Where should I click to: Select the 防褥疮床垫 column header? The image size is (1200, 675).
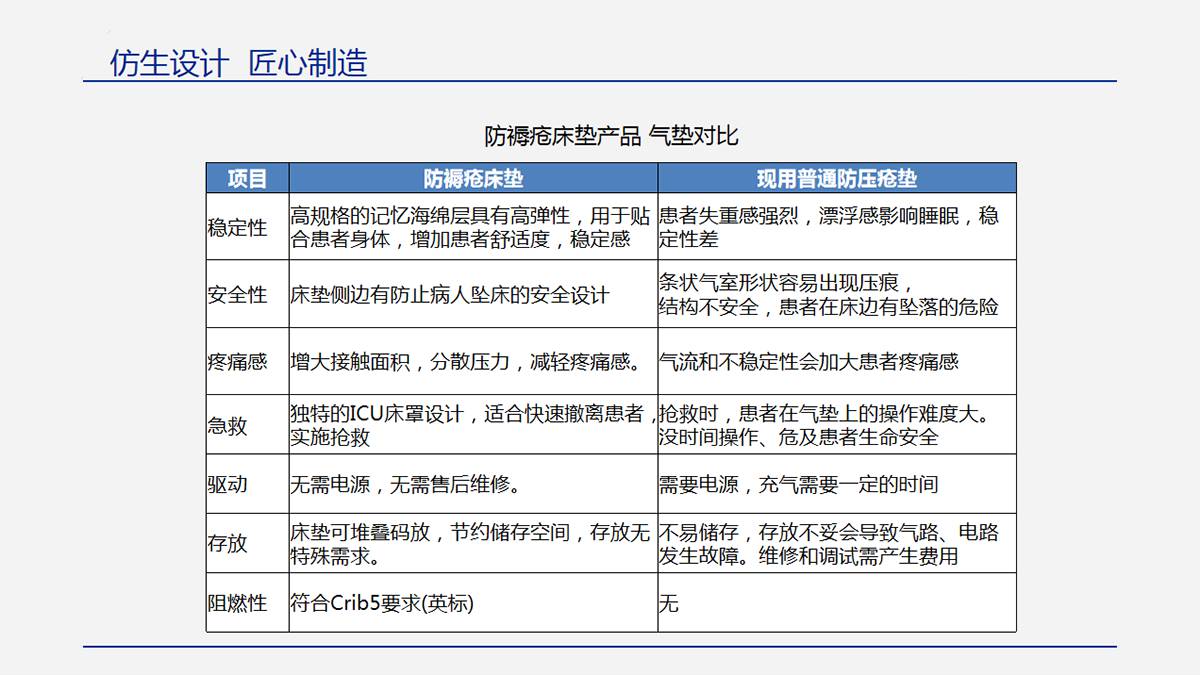[473, 179]
